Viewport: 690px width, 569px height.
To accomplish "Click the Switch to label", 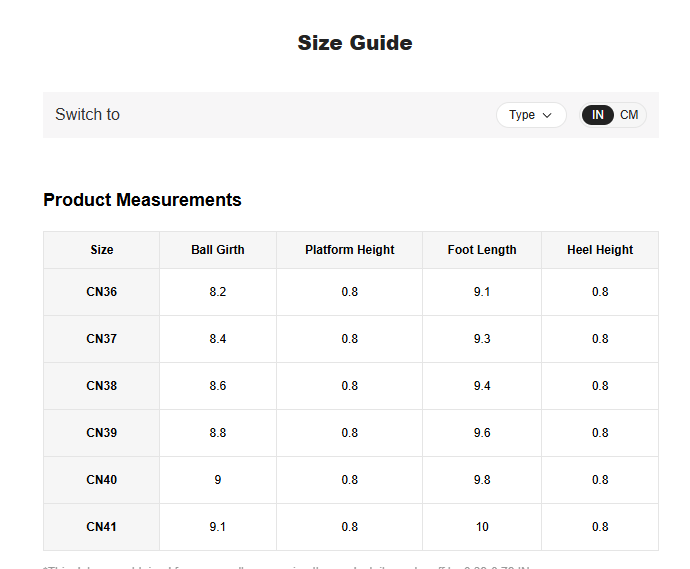I will [87, 115].
